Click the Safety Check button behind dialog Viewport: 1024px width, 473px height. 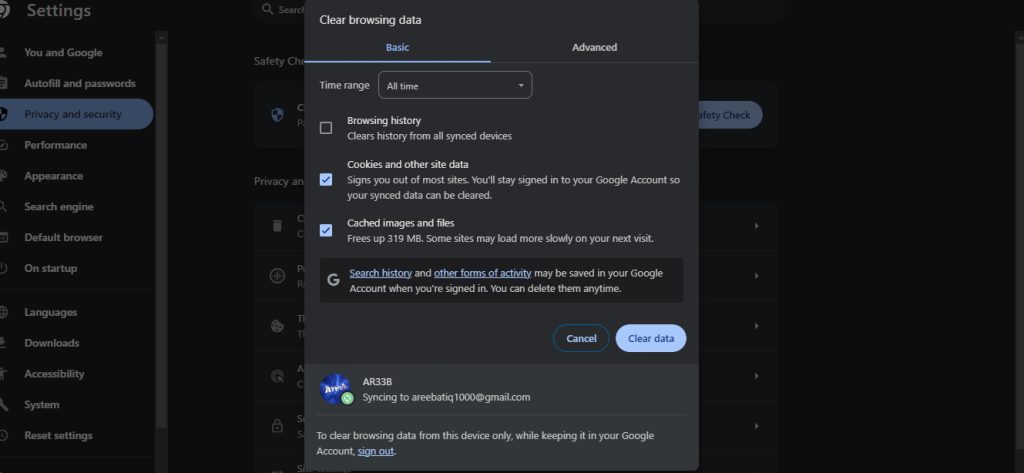(729, 115)
